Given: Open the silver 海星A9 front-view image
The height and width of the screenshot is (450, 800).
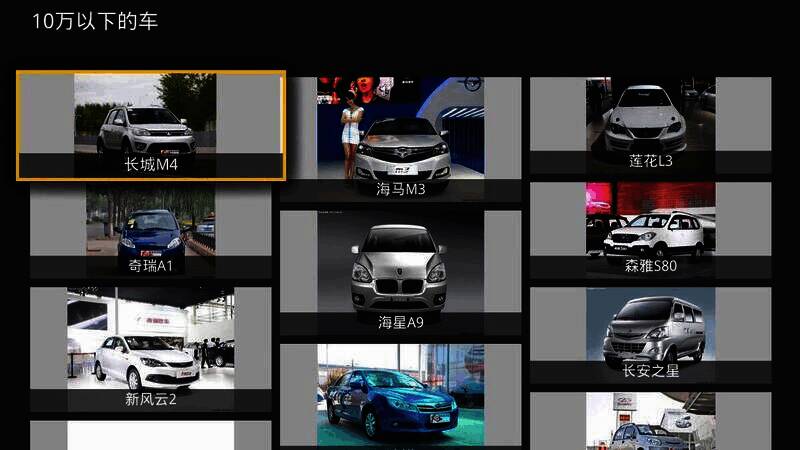Looking at the screenshot, I should [400, 262].
